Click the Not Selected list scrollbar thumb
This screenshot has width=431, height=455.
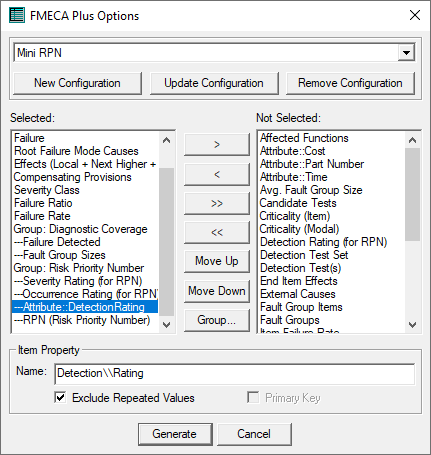point(412,195)
